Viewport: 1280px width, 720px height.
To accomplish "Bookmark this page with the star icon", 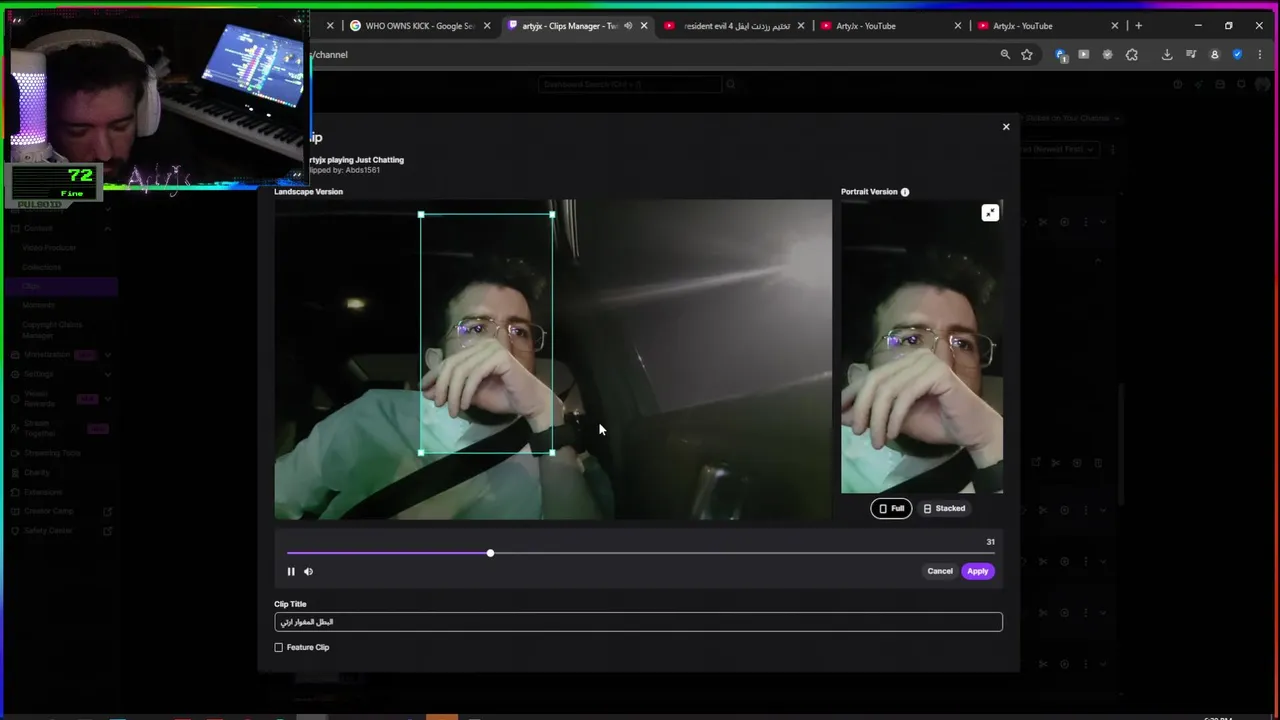I will [x=1027, y=55].
